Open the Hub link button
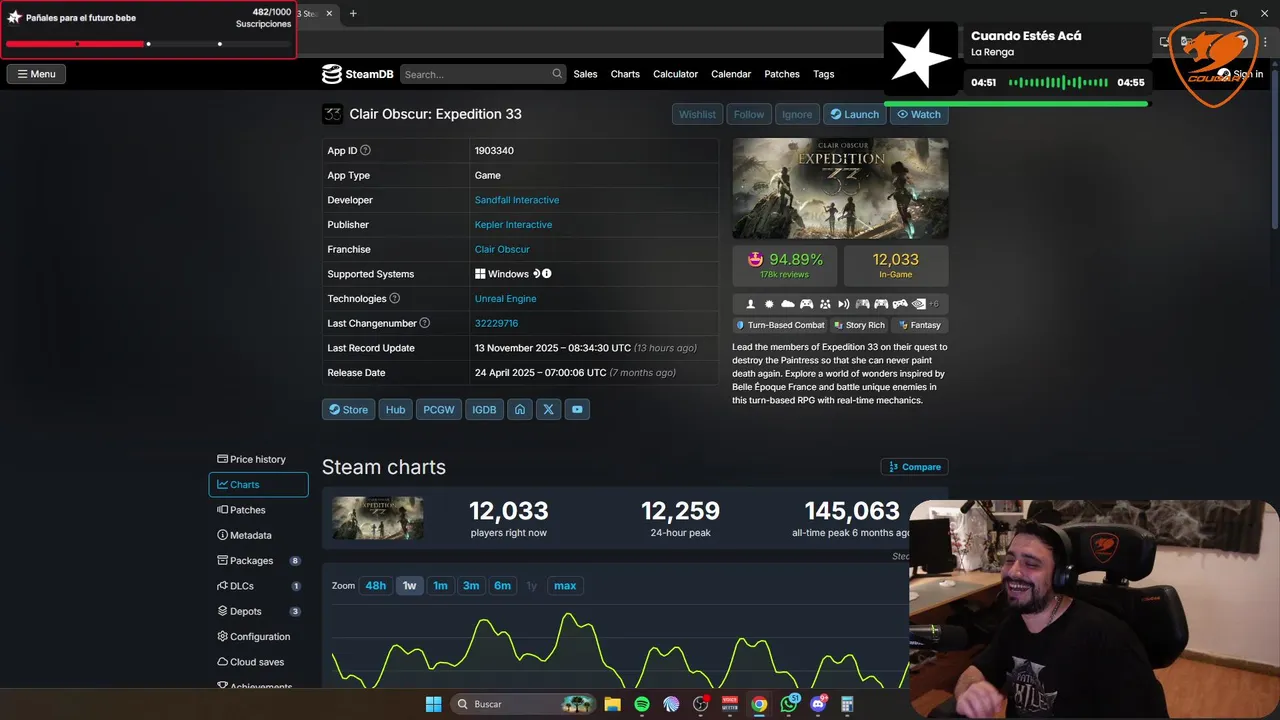This screenshot has height=720, width=1280. point(396,409)
